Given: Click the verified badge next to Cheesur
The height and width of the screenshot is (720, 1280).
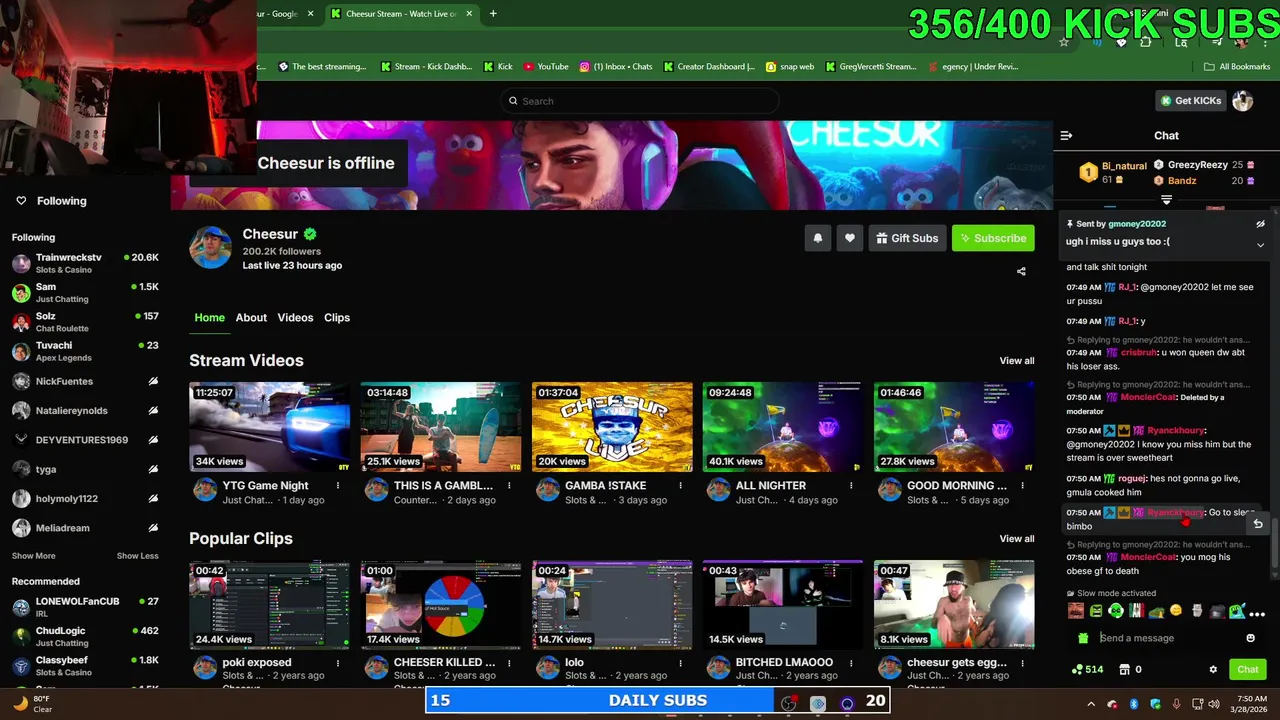Looking at the screenshot, I should (x=310, y=234).
